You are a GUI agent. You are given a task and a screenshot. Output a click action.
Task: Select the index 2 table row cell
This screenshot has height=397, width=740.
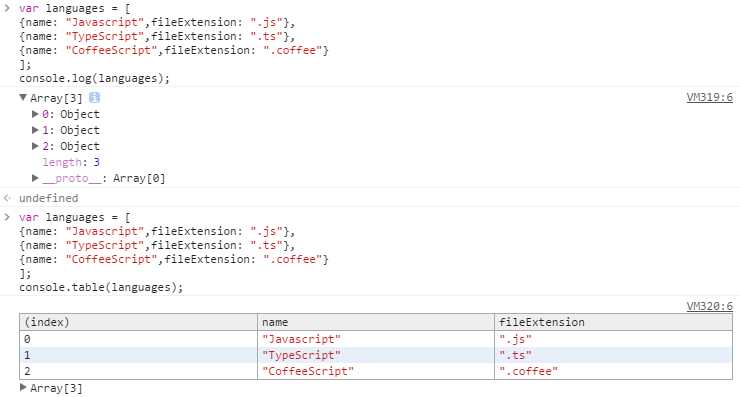pyautogui.click(x=138, y=371)
